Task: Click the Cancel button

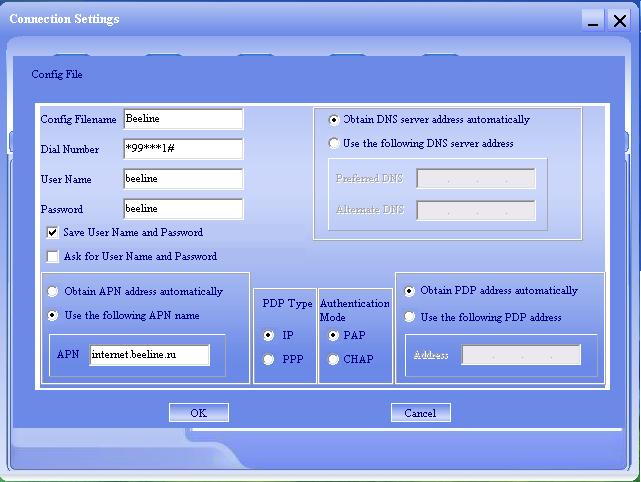Action: tap(420, 413)
